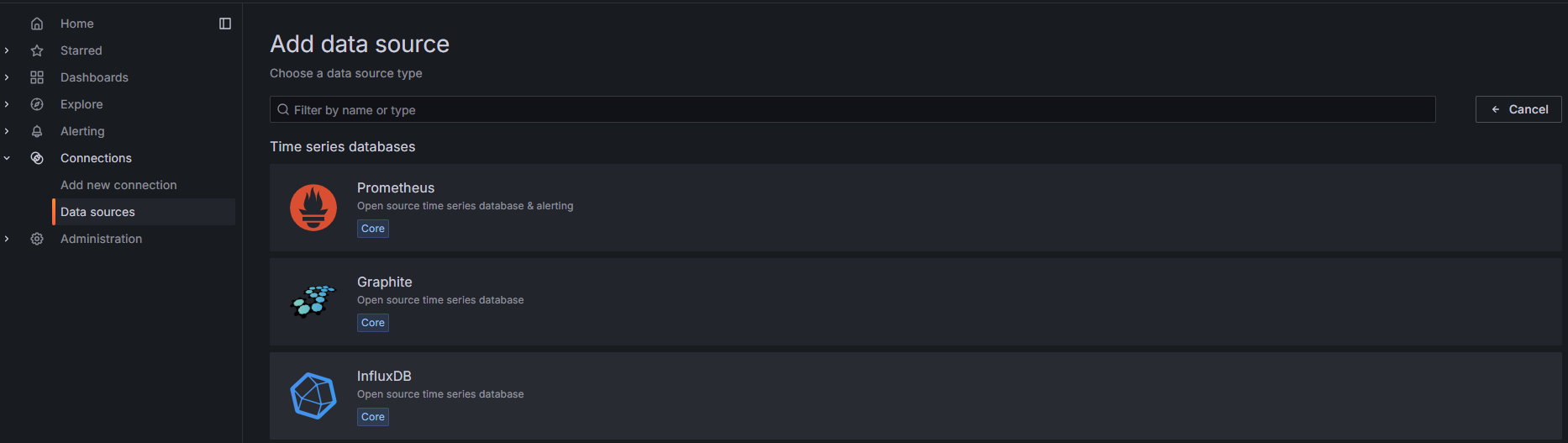1568x443 pixels.
Task: Click the Cancel button
Action: [x=1518, y=109]
